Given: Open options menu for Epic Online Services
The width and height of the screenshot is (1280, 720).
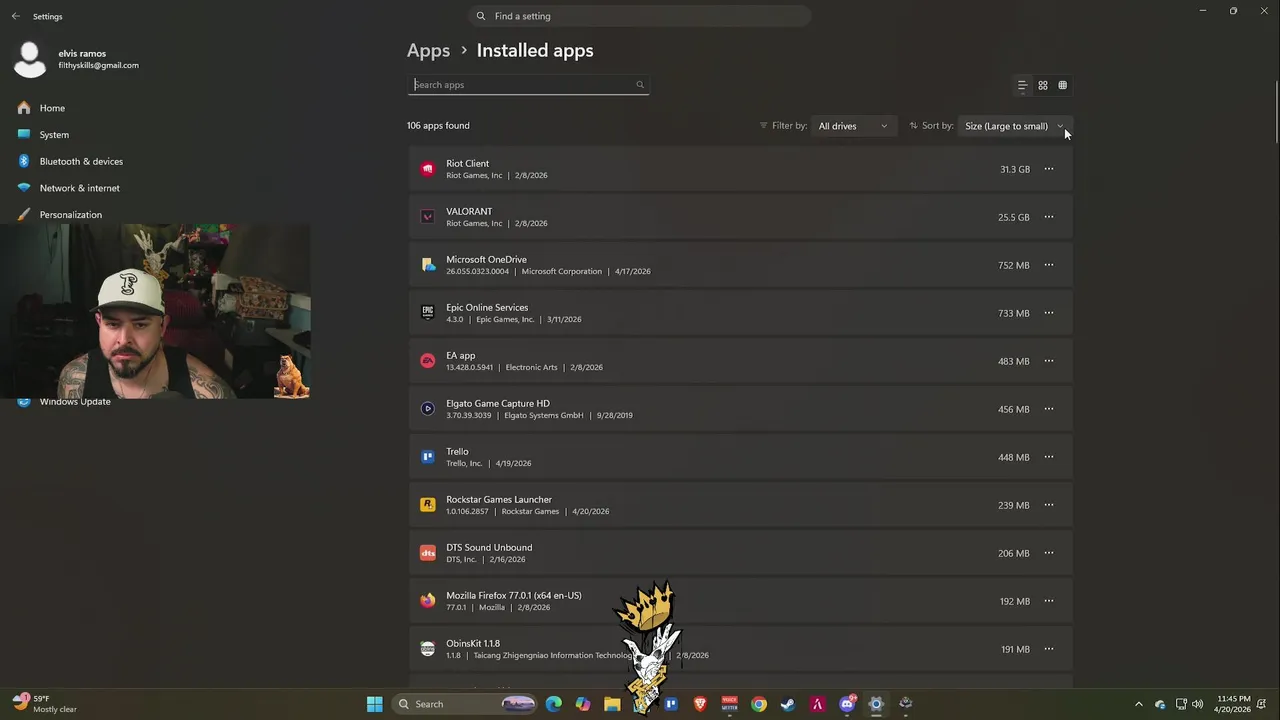Looking at the screenshot, I should (x=1049, y=313).
